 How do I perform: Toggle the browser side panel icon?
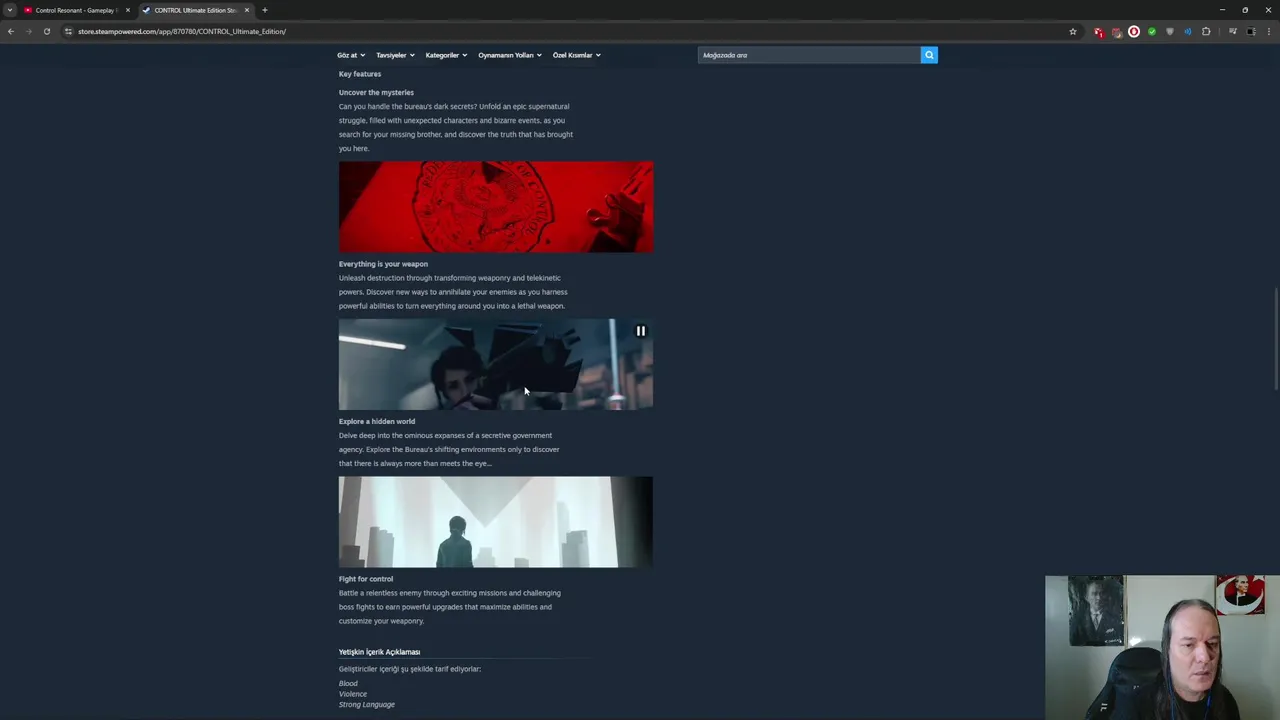coord(1251,31)
